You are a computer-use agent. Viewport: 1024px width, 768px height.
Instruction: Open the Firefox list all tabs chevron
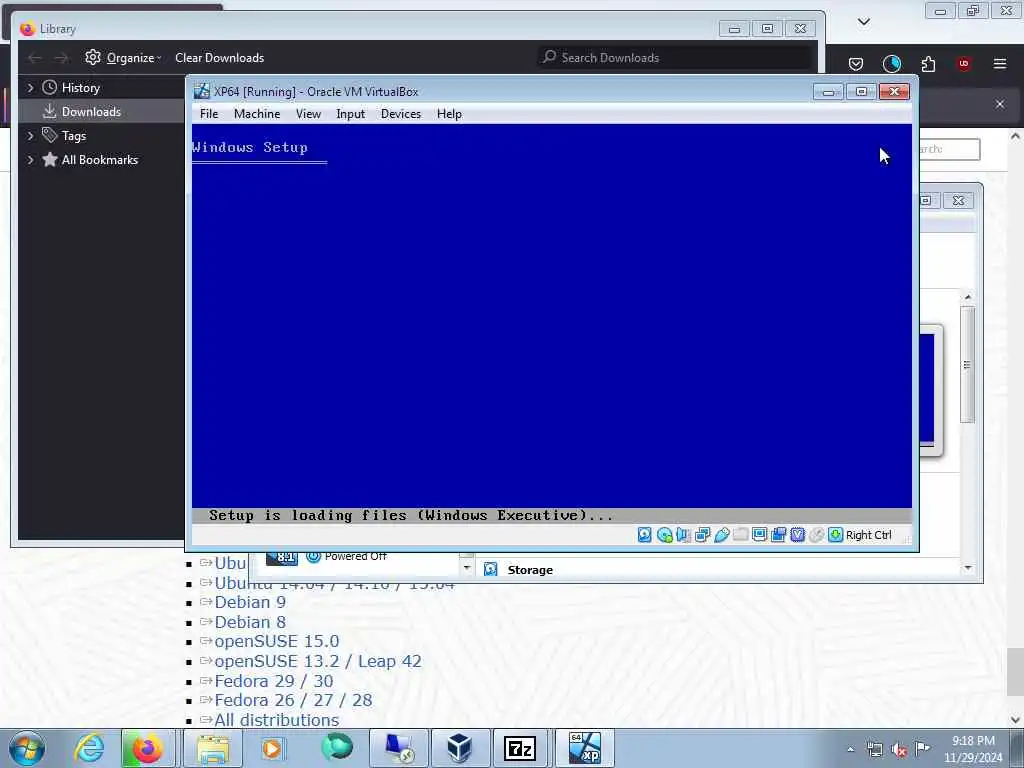tap(864, 22)
